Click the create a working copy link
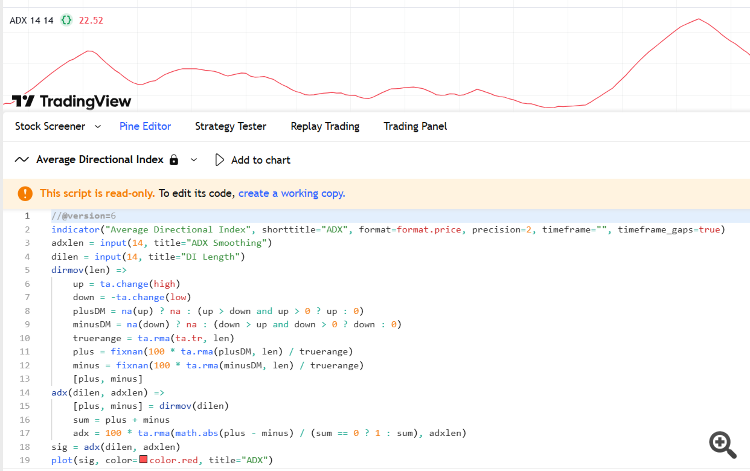This screenshot has width=750, height=471. 291,193
